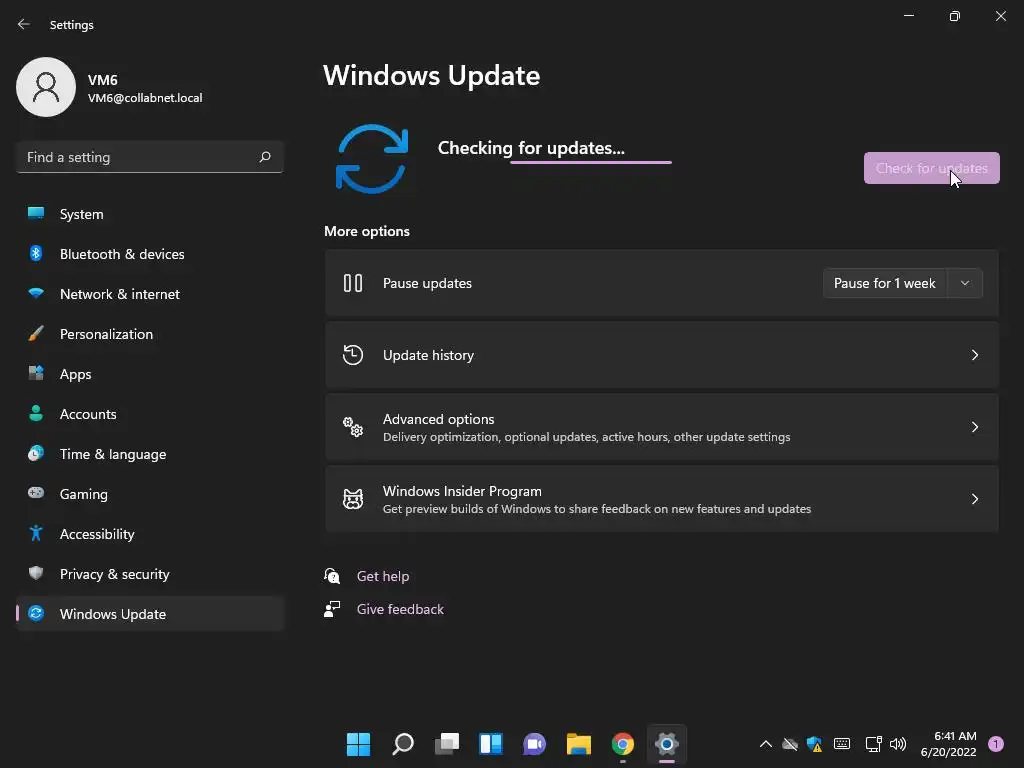The height and width of the screenshot is (768, 1024).
Task: Click the Give feedback person icon
Action: click(x=332, y=609)
